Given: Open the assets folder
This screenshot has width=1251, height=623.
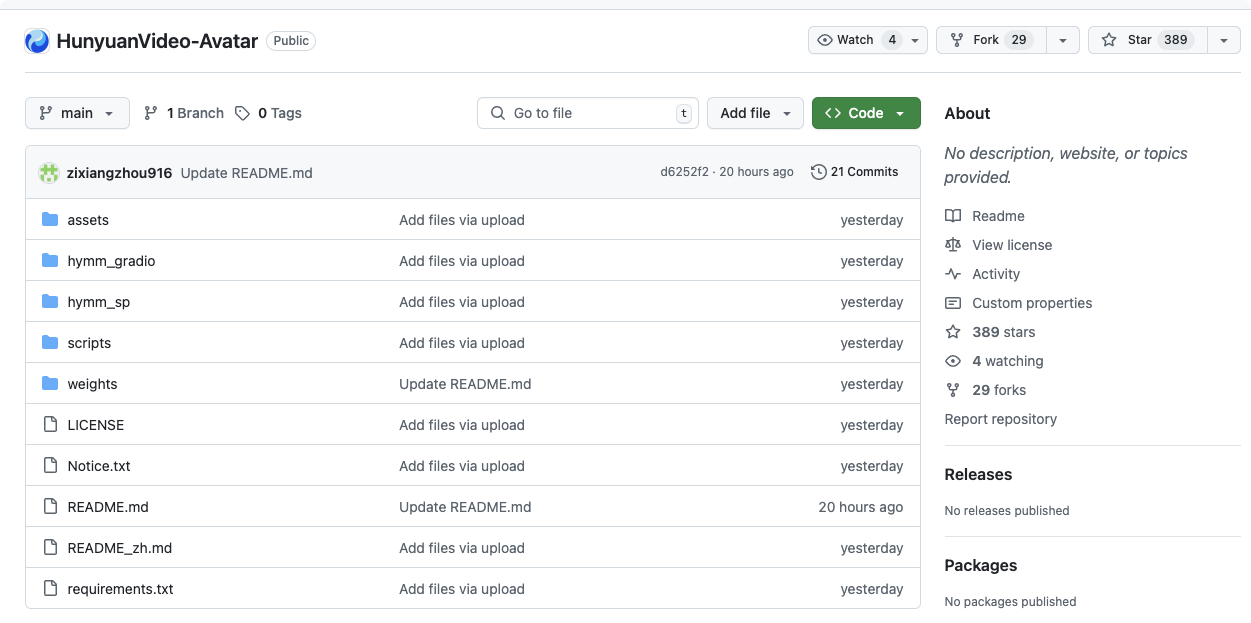Looking at the screenshot, I should [x=88, y=220].
